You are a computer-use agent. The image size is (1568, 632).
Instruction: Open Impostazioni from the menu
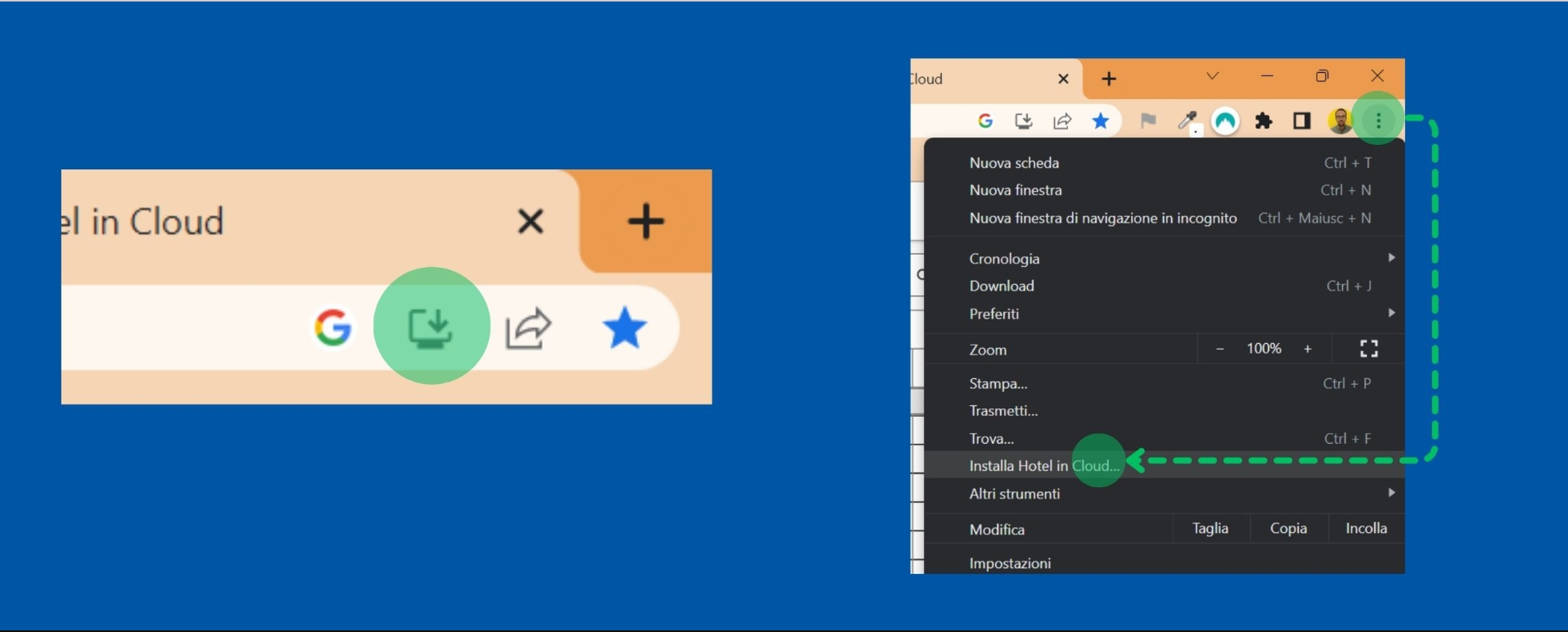(x=1010, y=563)
